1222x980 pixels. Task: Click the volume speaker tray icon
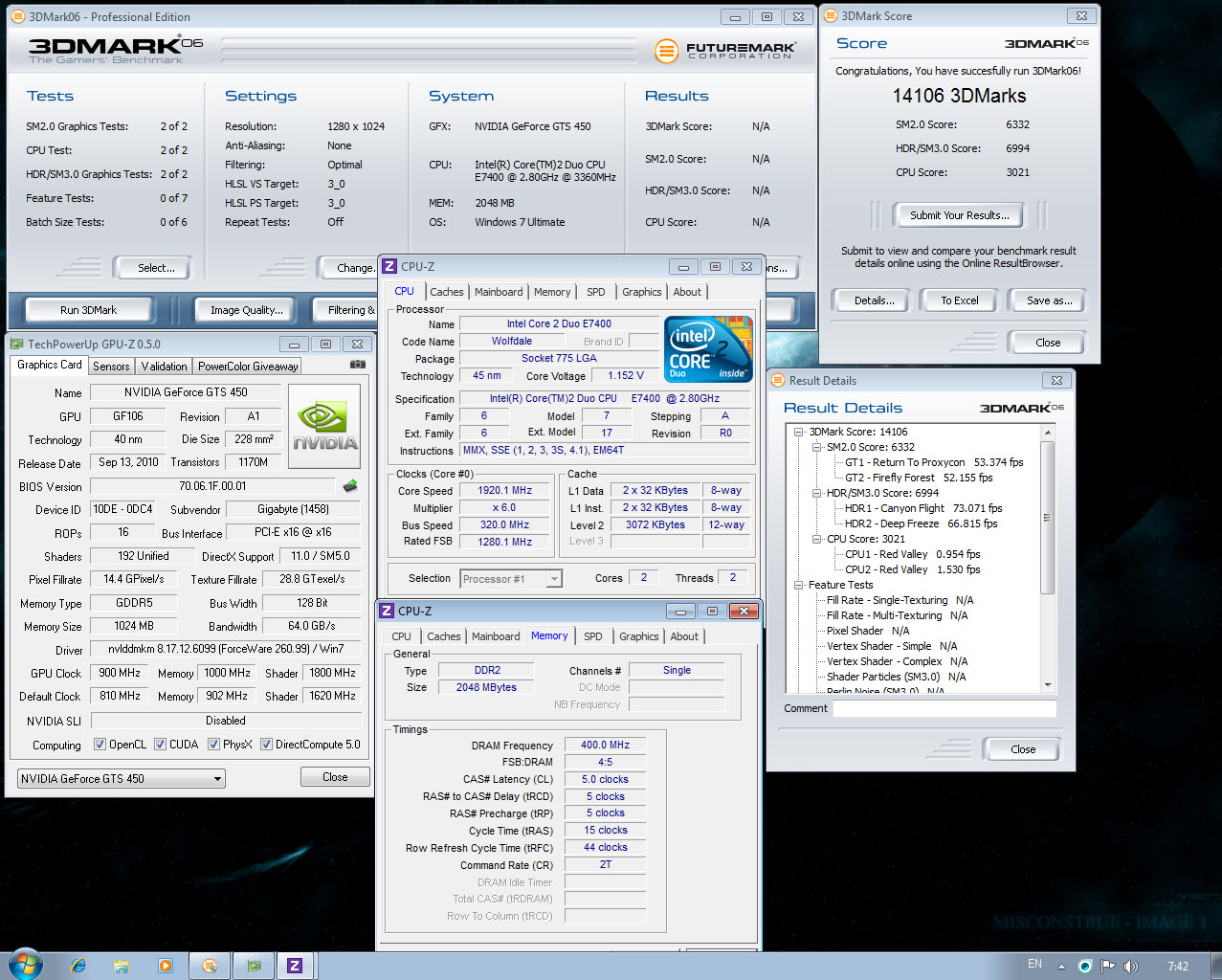coord(1130,966)
